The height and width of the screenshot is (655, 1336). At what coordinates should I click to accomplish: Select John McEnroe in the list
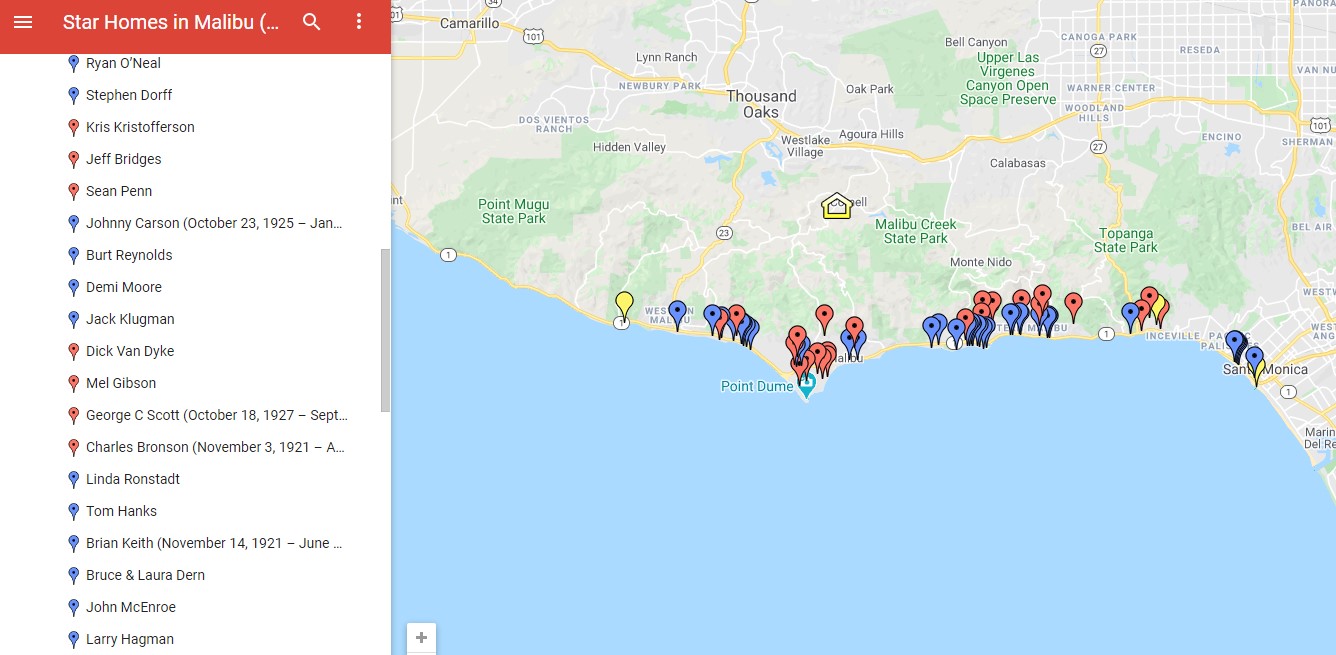131,607
